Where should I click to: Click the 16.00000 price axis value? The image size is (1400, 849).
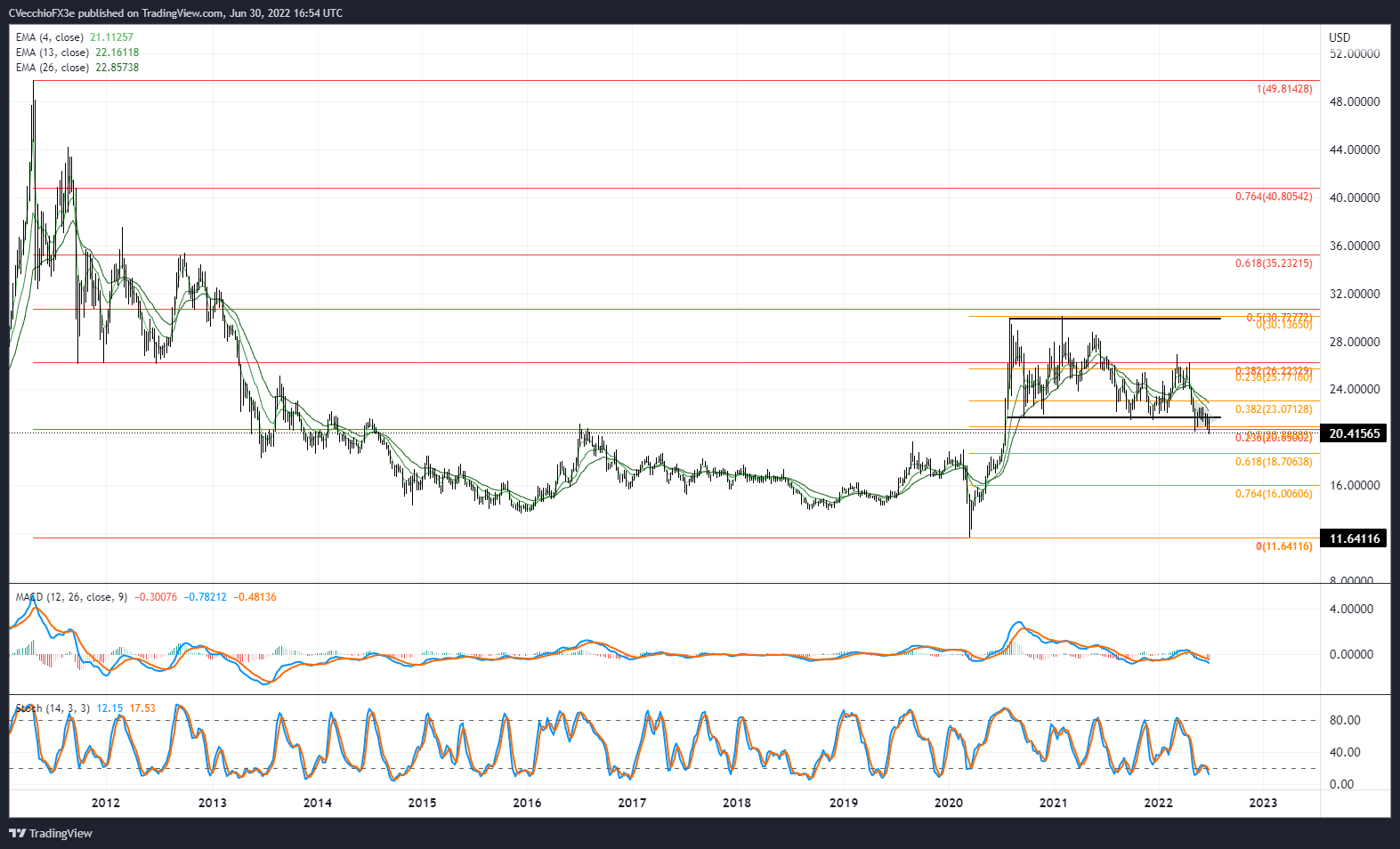click(x=1355, y=485)
